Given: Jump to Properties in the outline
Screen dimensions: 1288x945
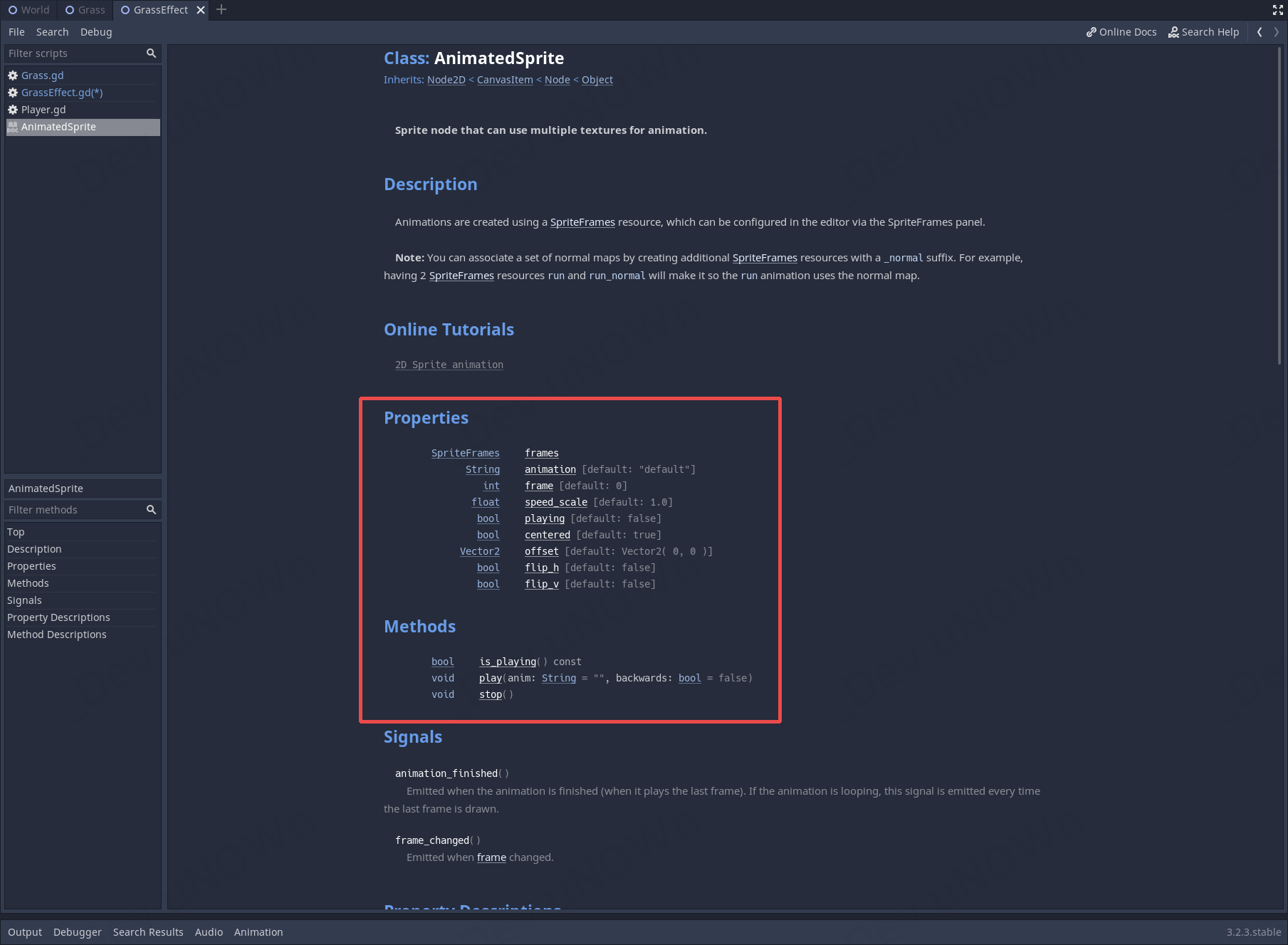Looking at the screenshot, I should point(83,566).
